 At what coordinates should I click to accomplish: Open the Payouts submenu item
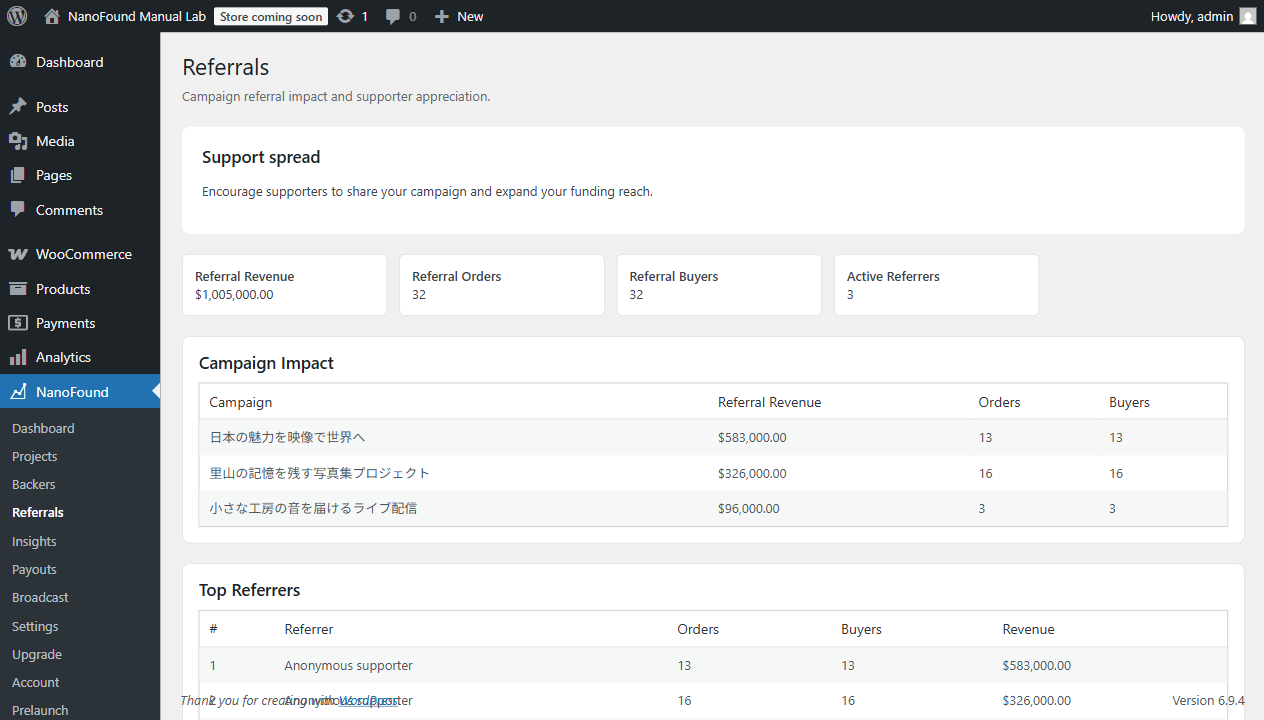pos(34,569)
